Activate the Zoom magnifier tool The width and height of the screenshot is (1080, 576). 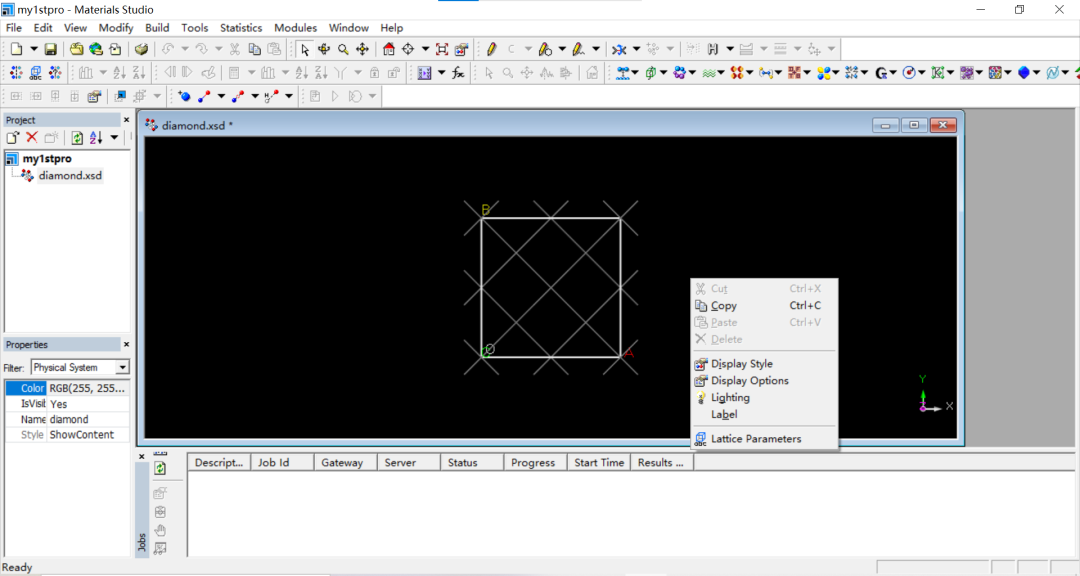(x=343, y=49)
